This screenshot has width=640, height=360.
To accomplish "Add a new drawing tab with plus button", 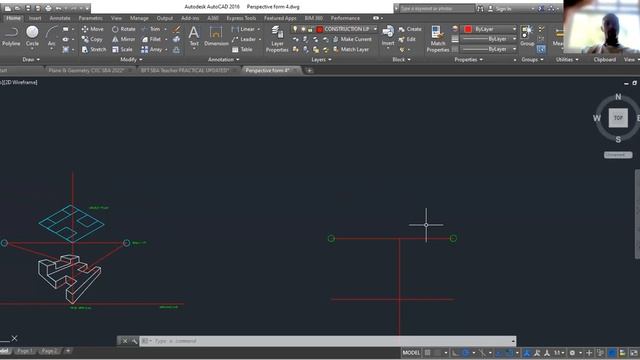I will [309, 71].
